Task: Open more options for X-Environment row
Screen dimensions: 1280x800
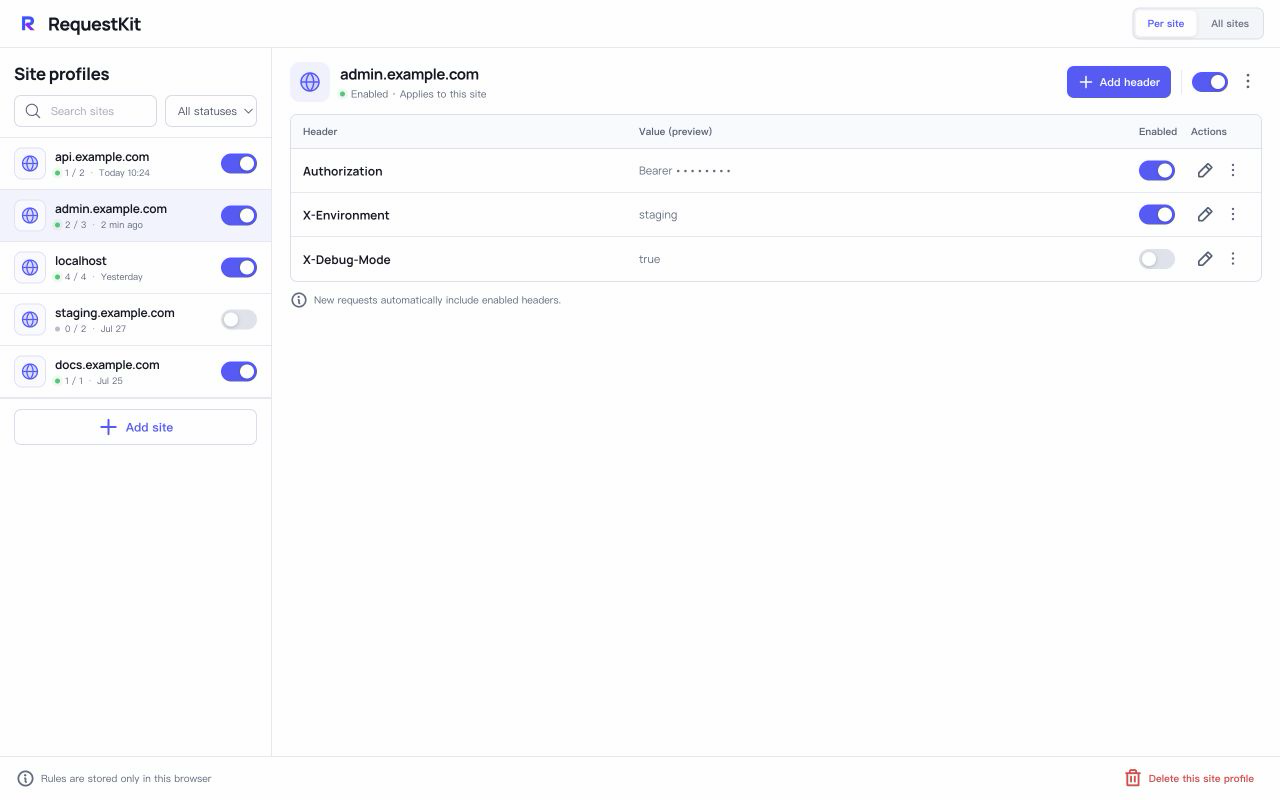Action: tap(1233, 215)
